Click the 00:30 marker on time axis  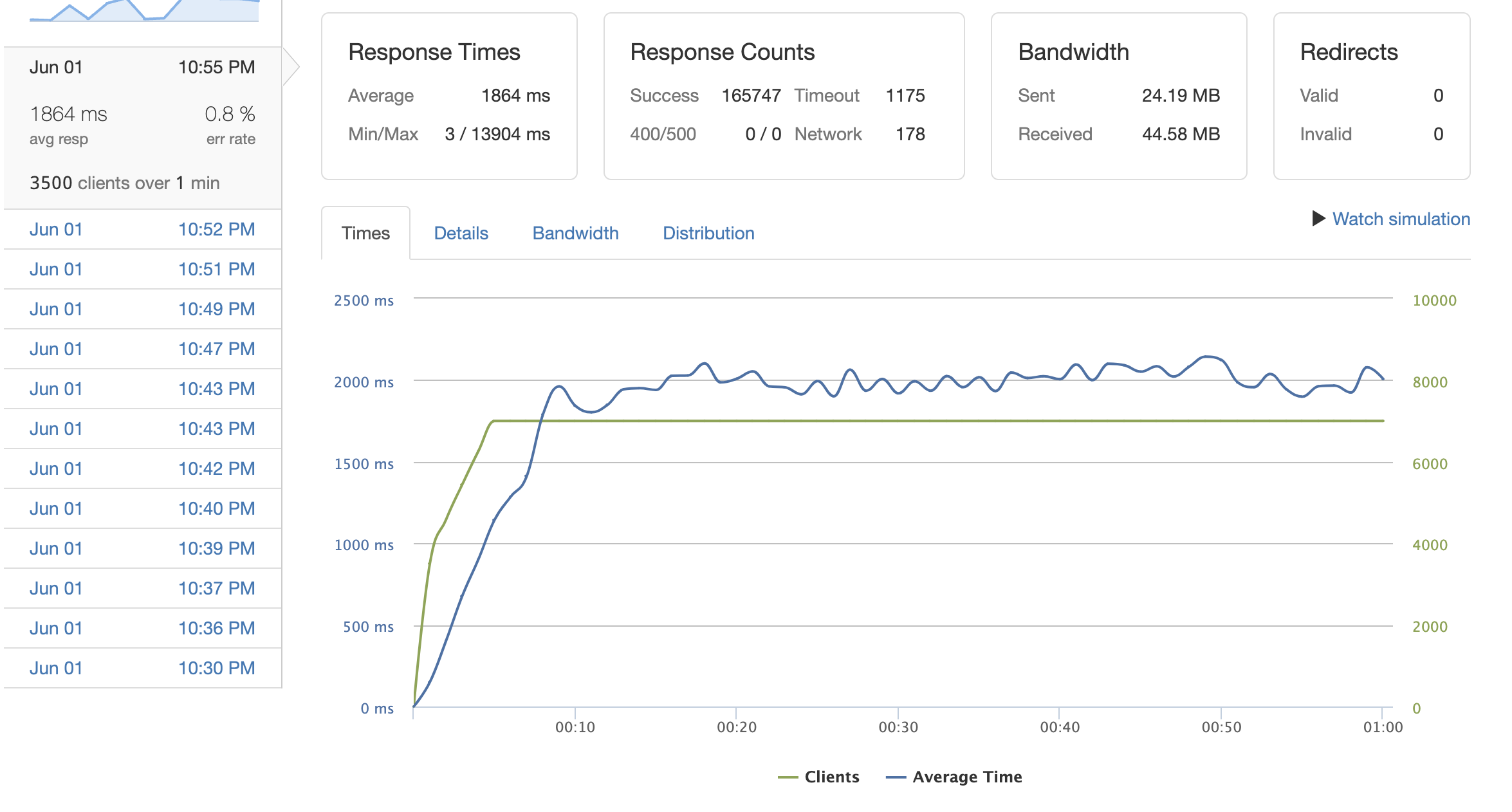(x=898, y=727)
